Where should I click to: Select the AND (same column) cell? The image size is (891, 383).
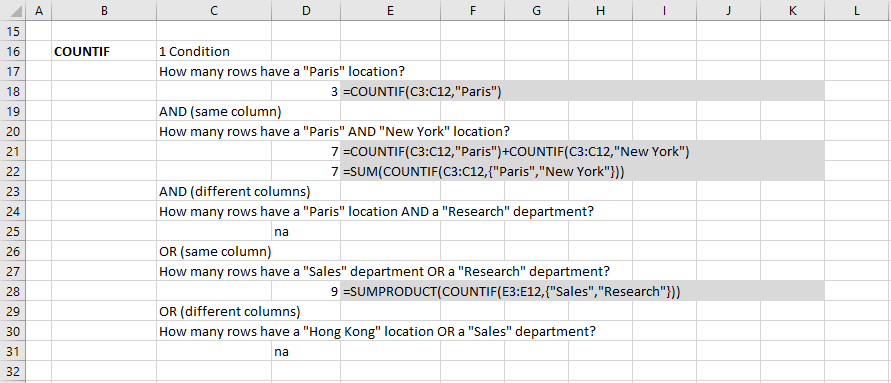(x=220, y=111)
